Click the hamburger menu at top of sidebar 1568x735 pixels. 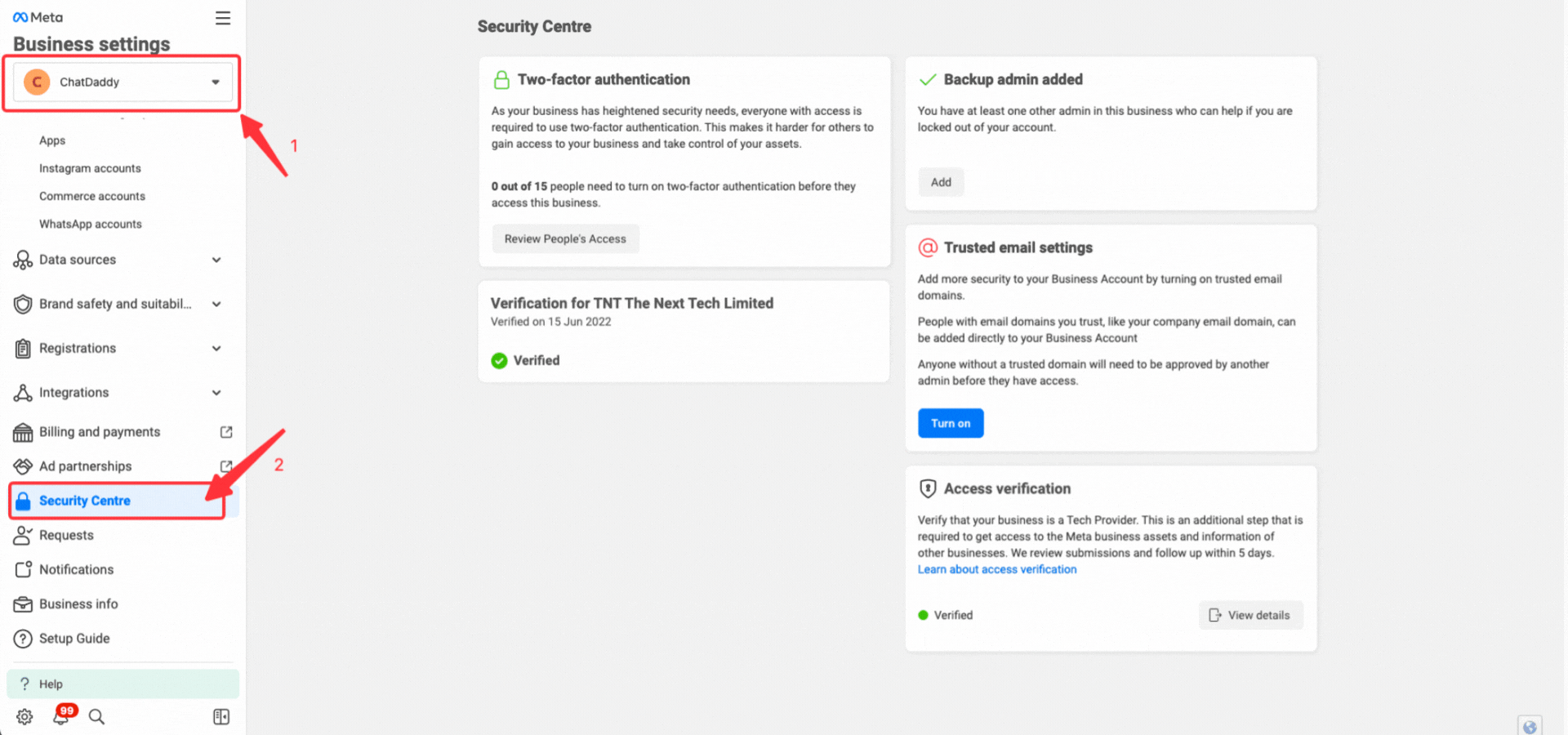pyautogui.click(x=222, y=17)
